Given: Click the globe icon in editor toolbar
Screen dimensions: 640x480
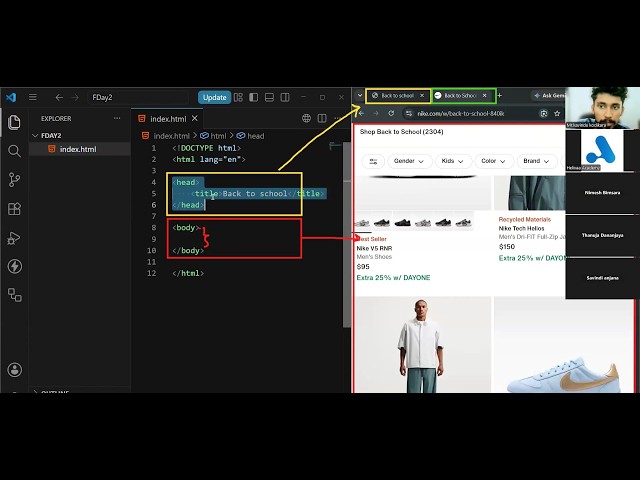Looking at the screenshot, I should (306, 118).
